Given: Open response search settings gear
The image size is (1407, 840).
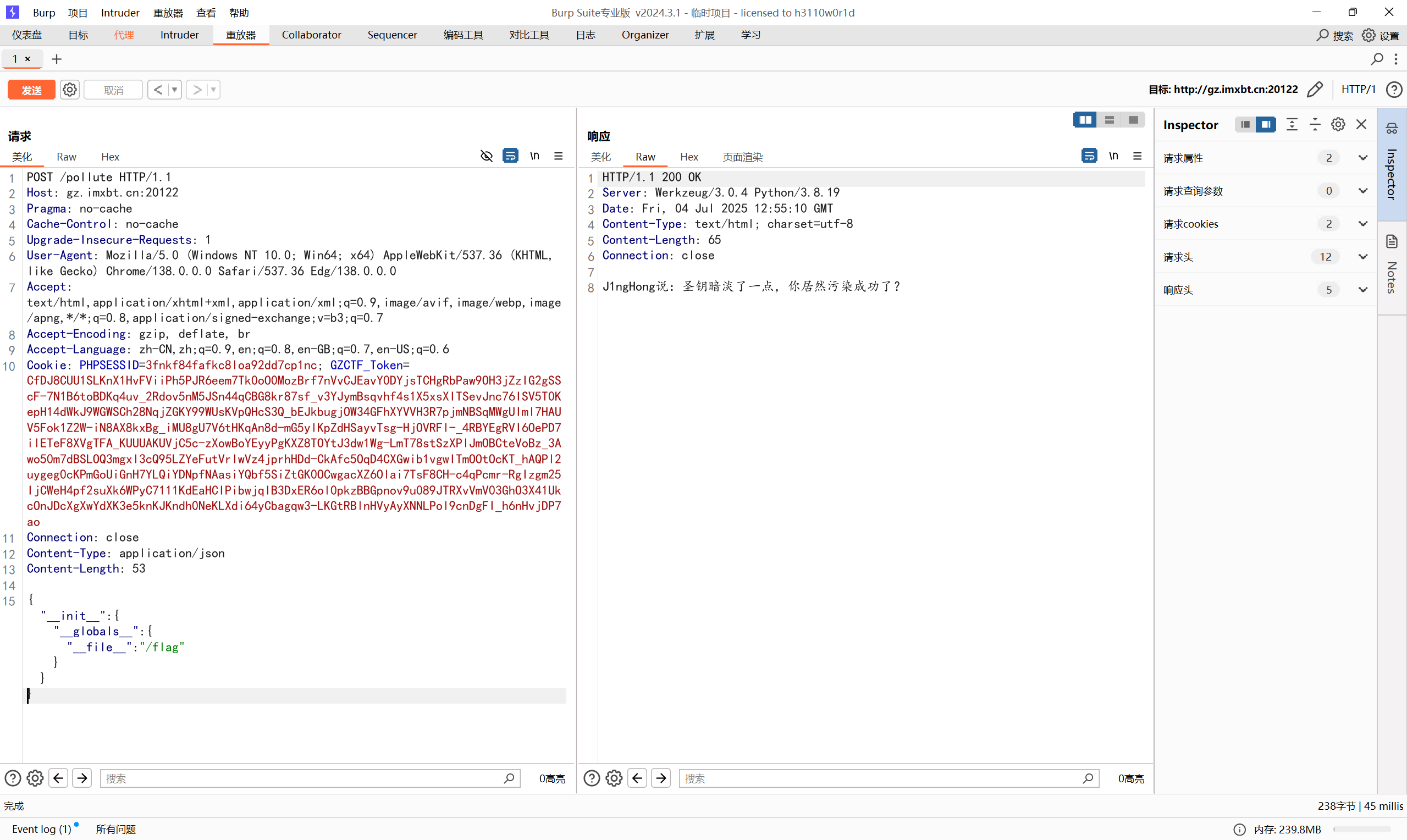Looking at the screenshot, I should point(614,778).
